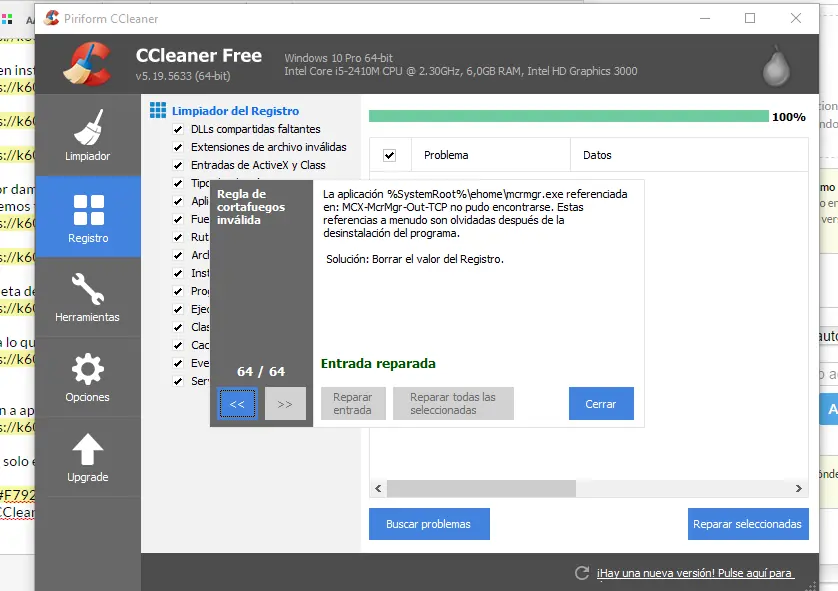Image resolution: width=838 pixels, height=591 pixels.
Task: Click the refresh icon beside the new version link
Action: pyautogui.click(x=582, y=573)
